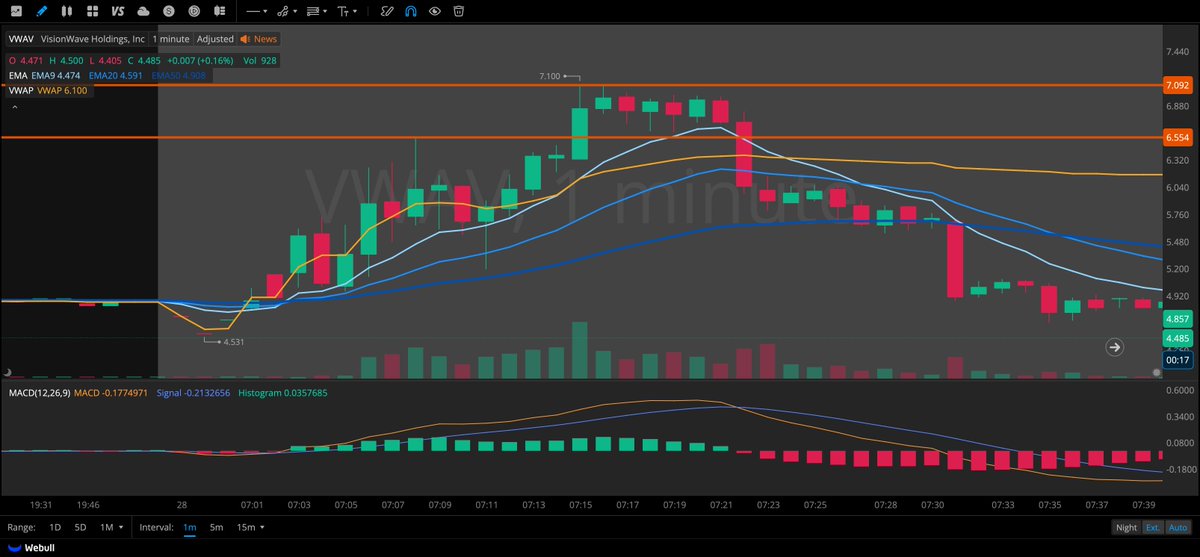Select the blue drawing pencil tool
1200x557 pixels.
41,11
